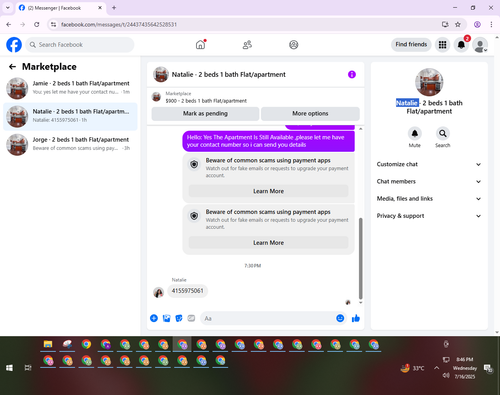Image resolution: width=500 pixels, height=395 pixels.
Task: View site information icon in address bar
Action: tap(53, 24)
